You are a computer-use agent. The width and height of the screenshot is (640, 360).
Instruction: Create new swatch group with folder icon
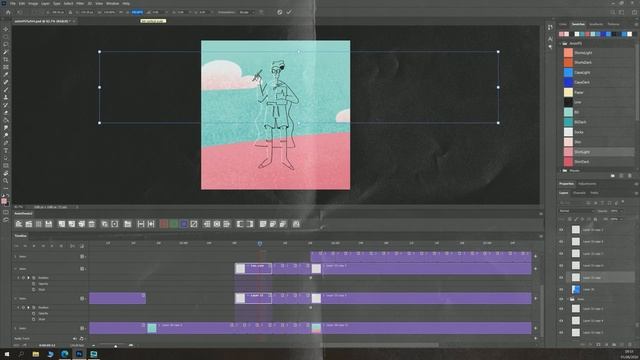pyautogui.click(x=613, y=176)
